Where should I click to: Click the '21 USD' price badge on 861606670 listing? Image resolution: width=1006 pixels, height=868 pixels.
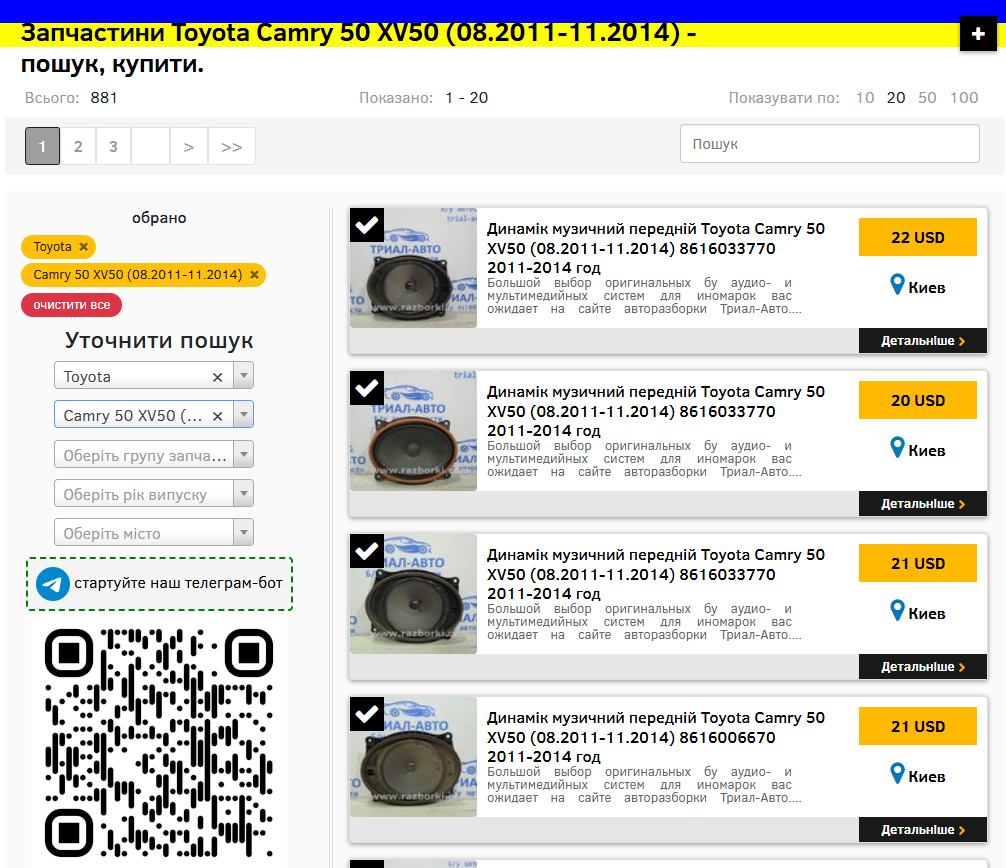917,726
